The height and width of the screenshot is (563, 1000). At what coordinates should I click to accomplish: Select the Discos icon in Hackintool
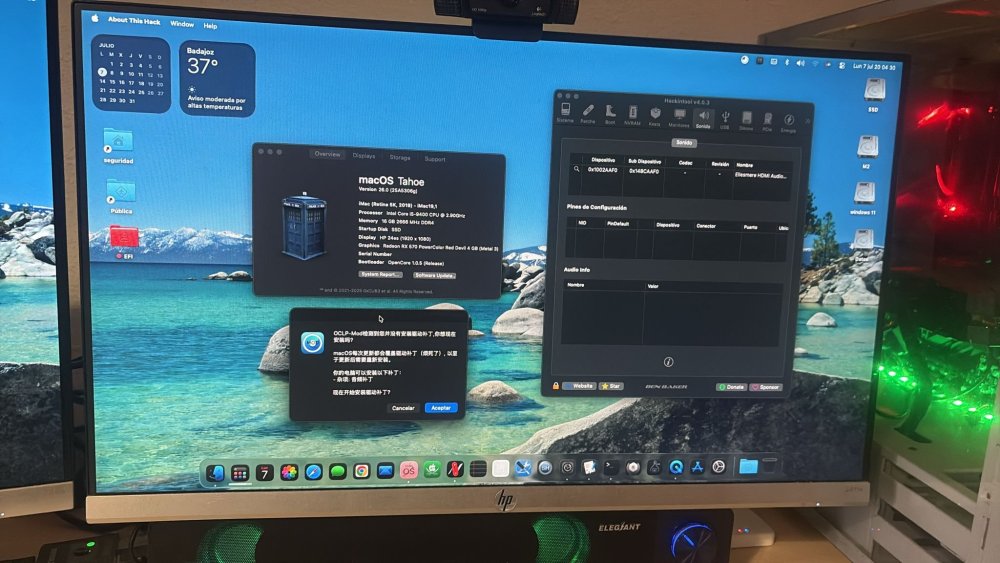tap(746, 119)
